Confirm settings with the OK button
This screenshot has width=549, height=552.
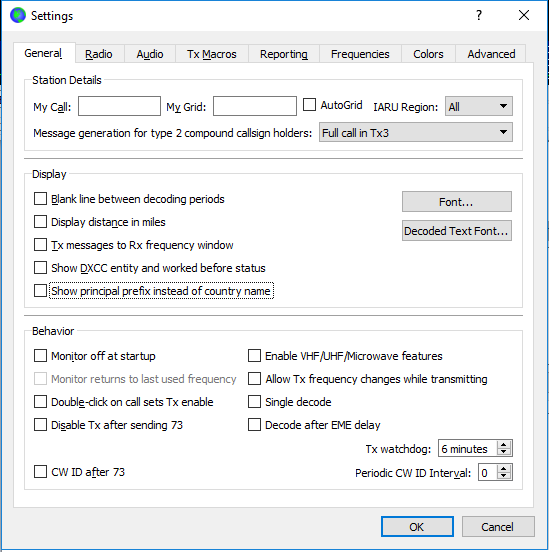click(417, 527)
